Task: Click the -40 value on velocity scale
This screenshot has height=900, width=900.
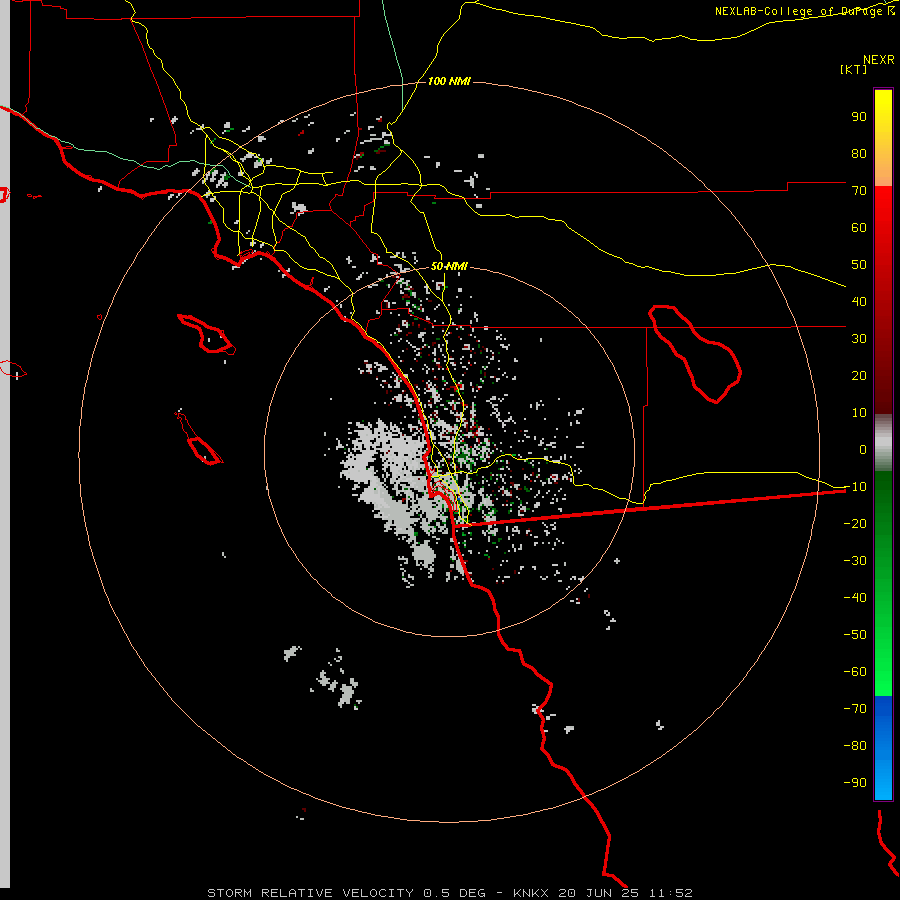Action: tap(855, 598)
